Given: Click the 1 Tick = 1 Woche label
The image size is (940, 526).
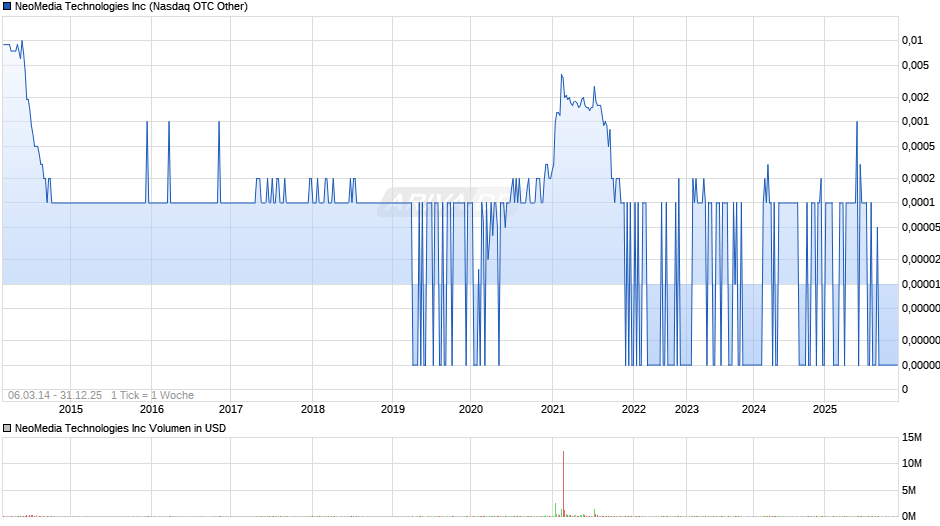Looking at the screenshot, I should pos(152,395).
